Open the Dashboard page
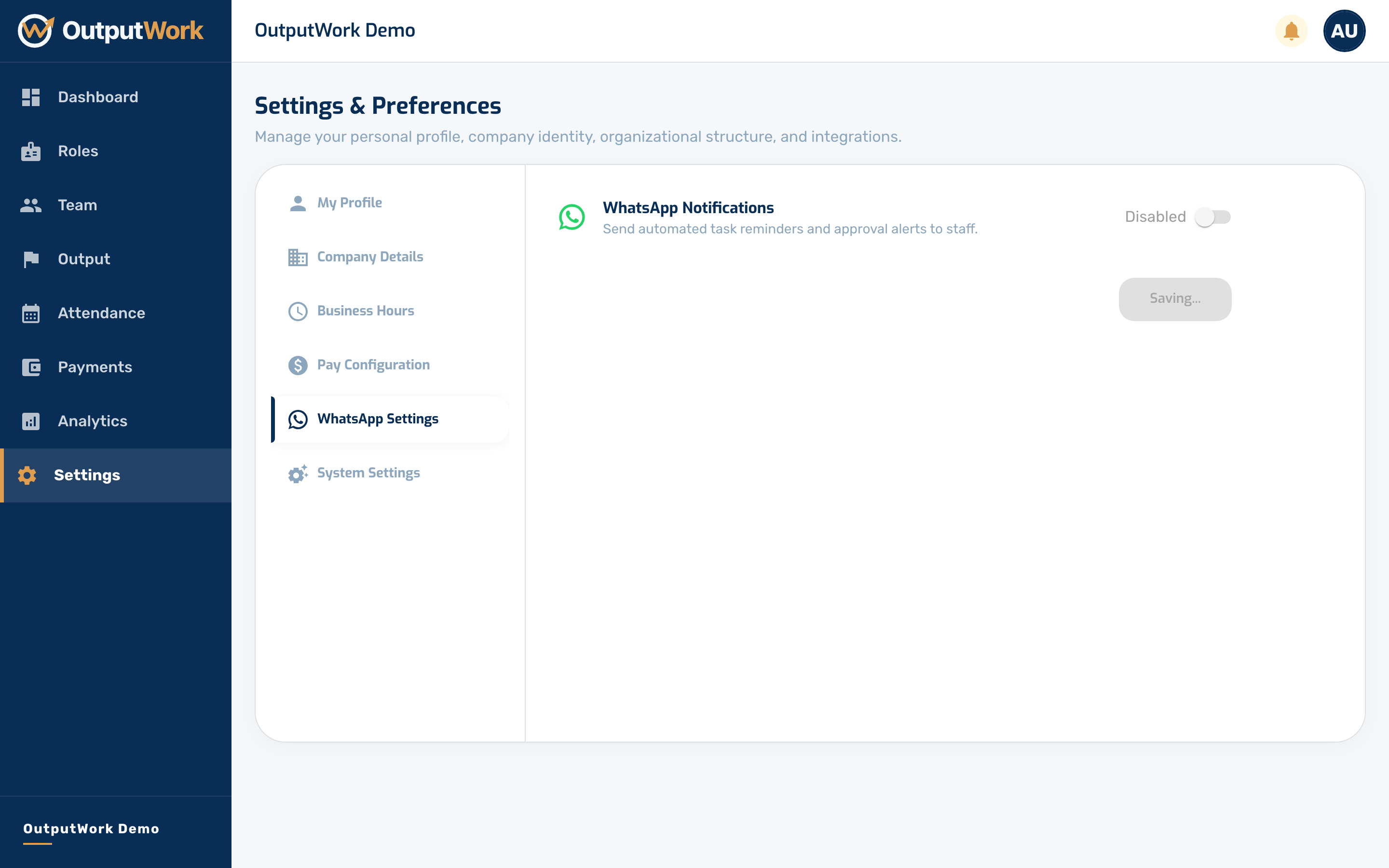Screen dimensions: 1389x868 (116, 97)
